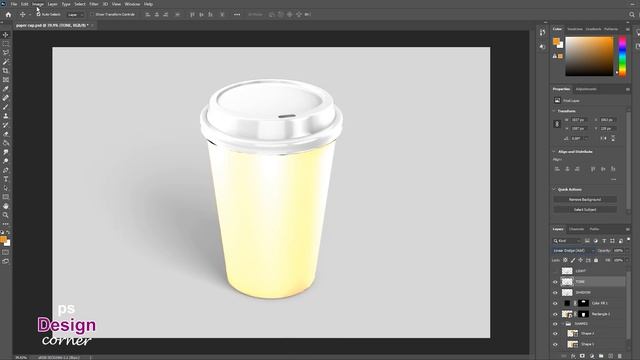Image resolution: width=640 pixels, height=360 pixels.
Task: Open more align options ellipsis in Properties
Action: tap(613, 179)
